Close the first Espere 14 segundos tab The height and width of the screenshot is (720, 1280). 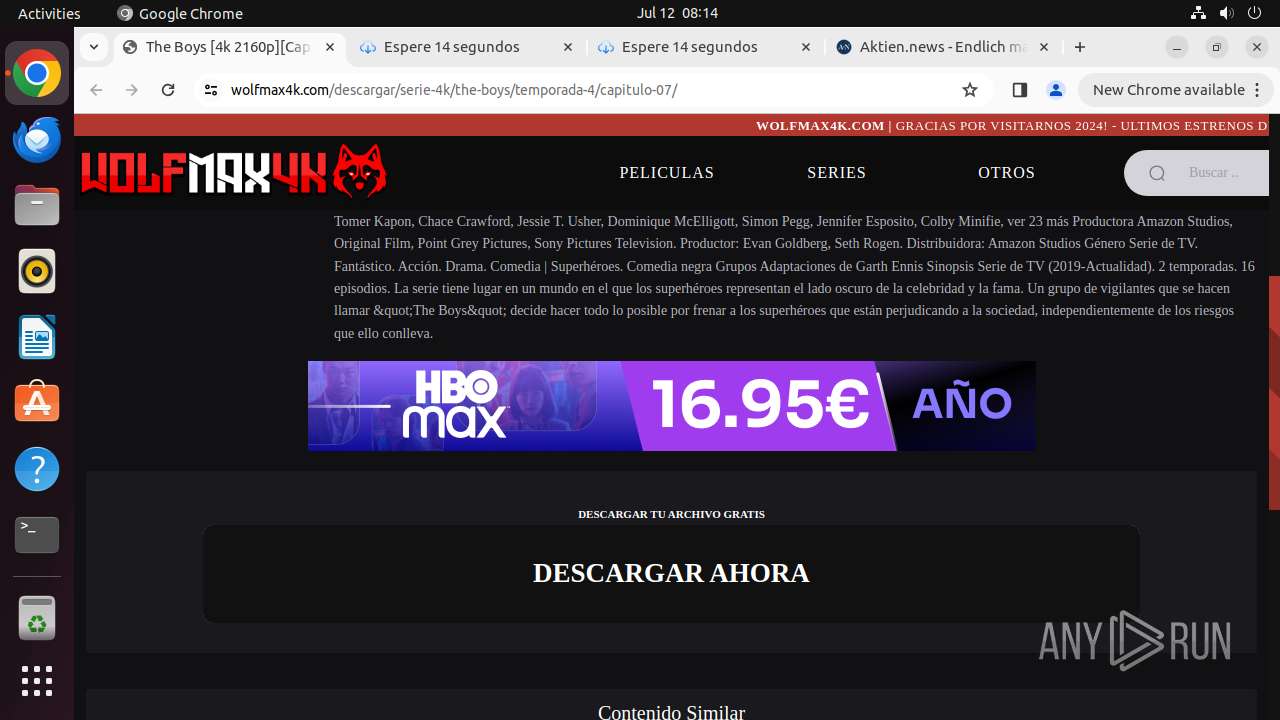568,47
